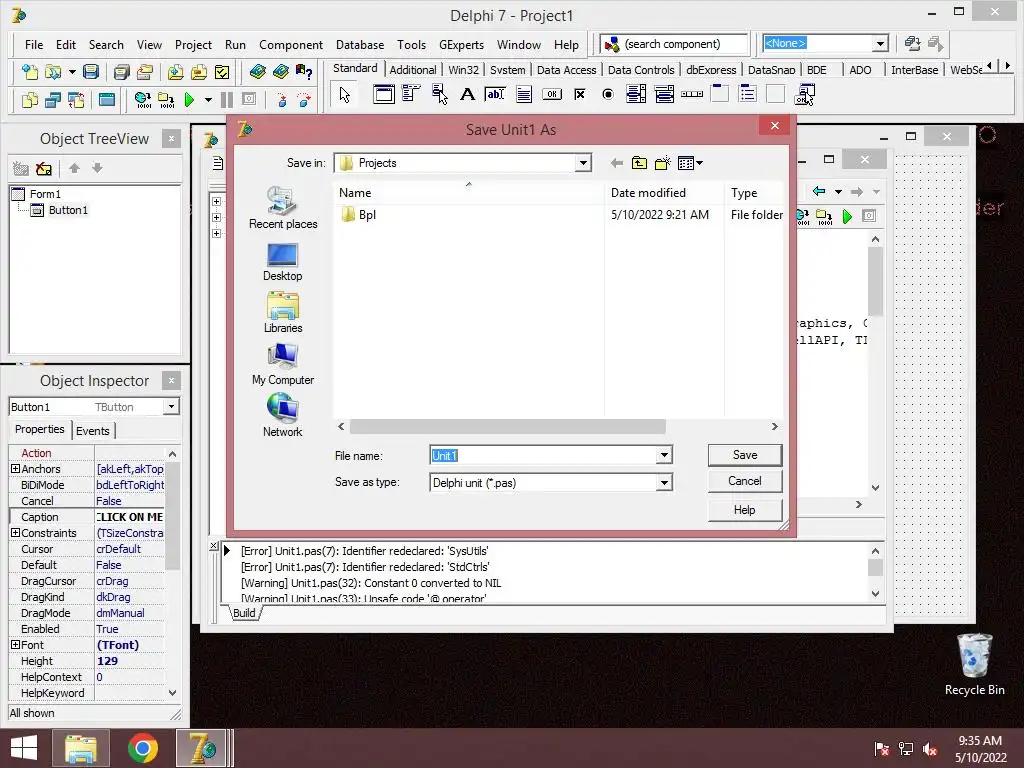The image size is (1024, 768).
Task: Open the View Menu icon in dialog
Action: coord(690,163)
